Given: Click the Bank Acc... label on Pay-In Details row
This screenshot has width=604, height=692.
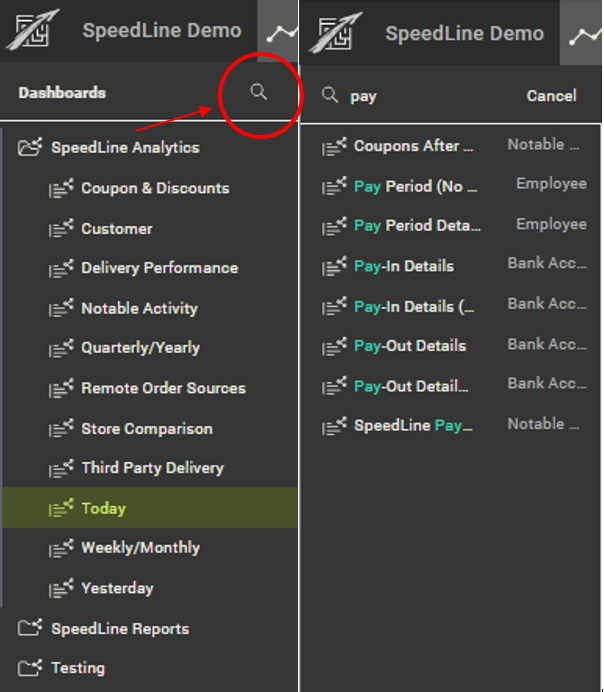Looking at the screenshot, I should coord(547,263).
